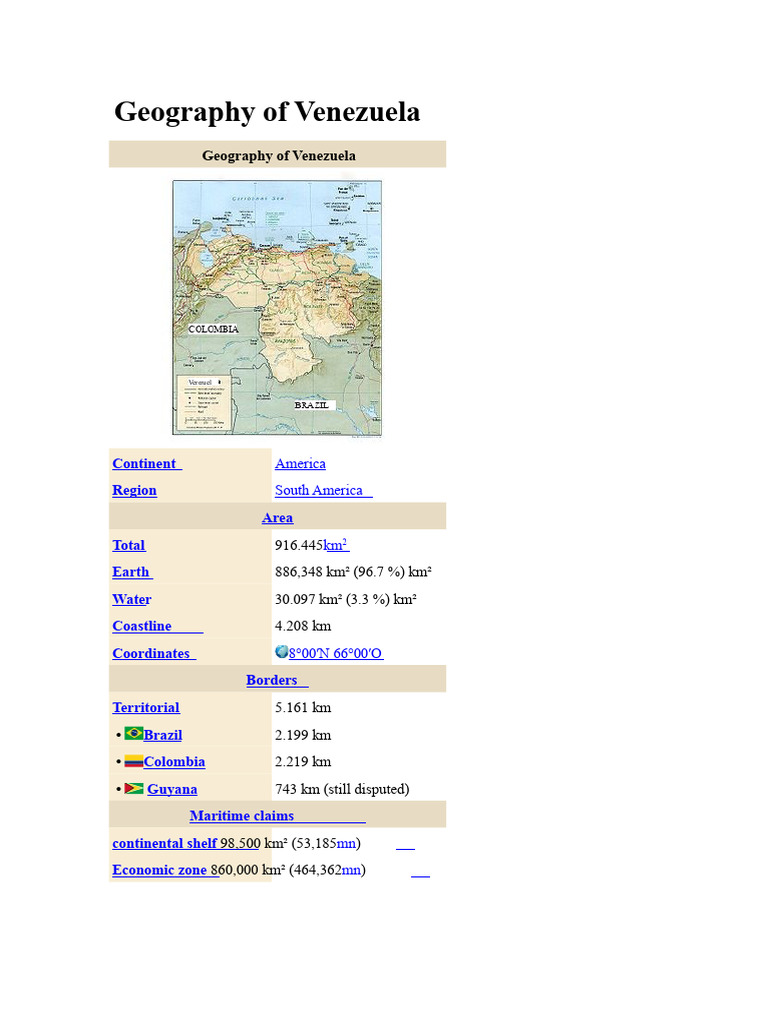This screenshot has height=1024, width=768.
Task: Click the mn link after 53,185
Action: [346, 844]
